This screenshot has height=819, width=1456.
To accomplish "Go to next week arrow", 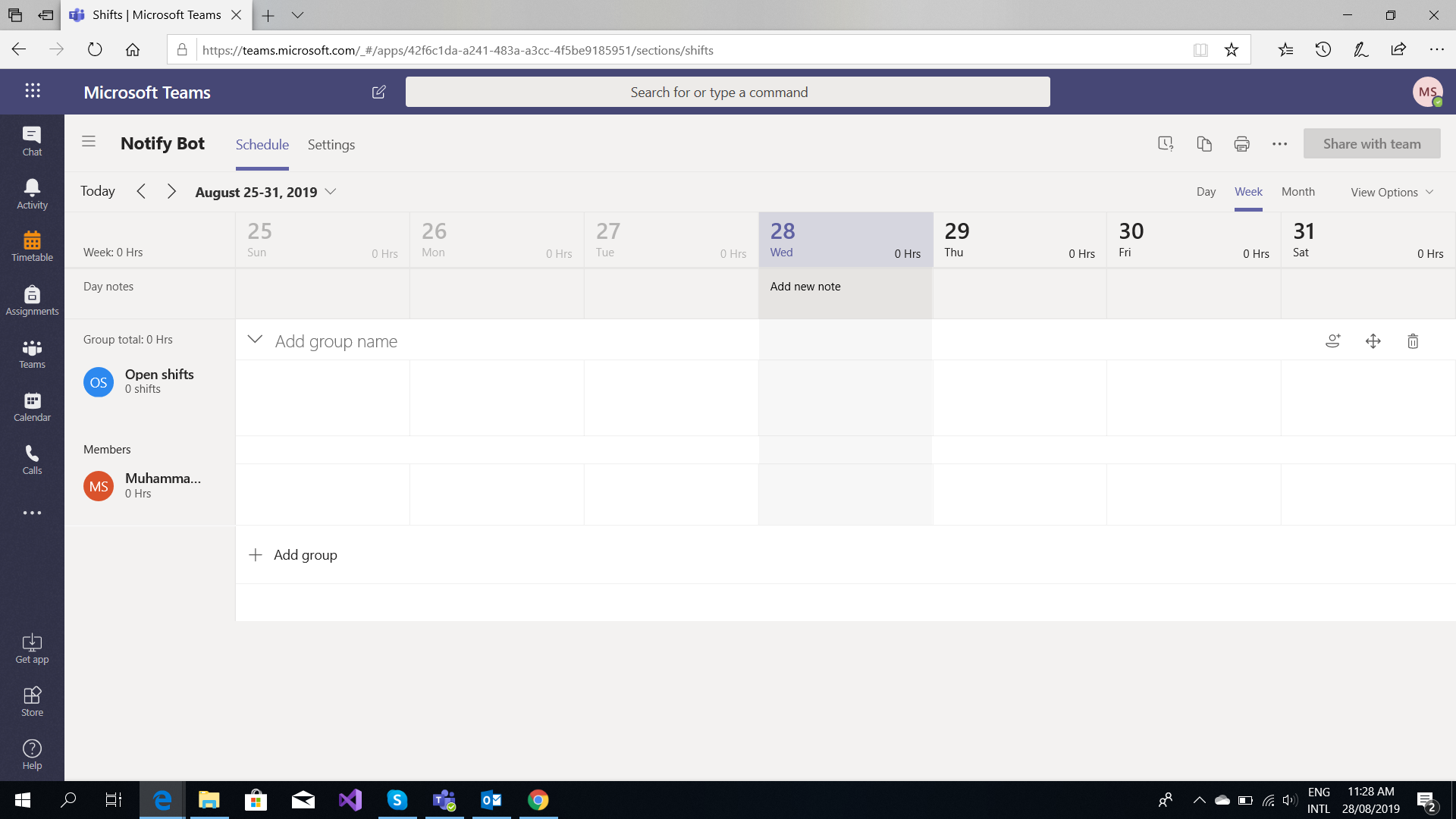I will [x=171, y=191].
